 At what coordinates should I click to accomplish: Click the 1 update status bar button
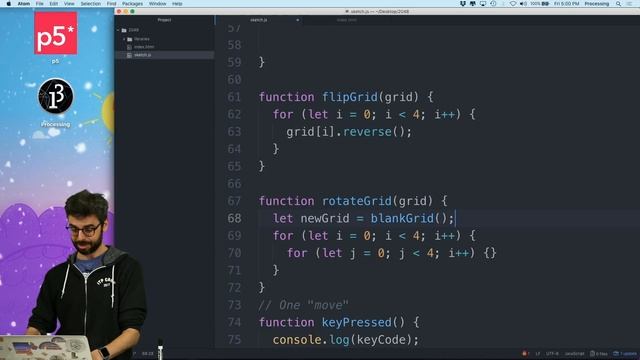point(625,353)
